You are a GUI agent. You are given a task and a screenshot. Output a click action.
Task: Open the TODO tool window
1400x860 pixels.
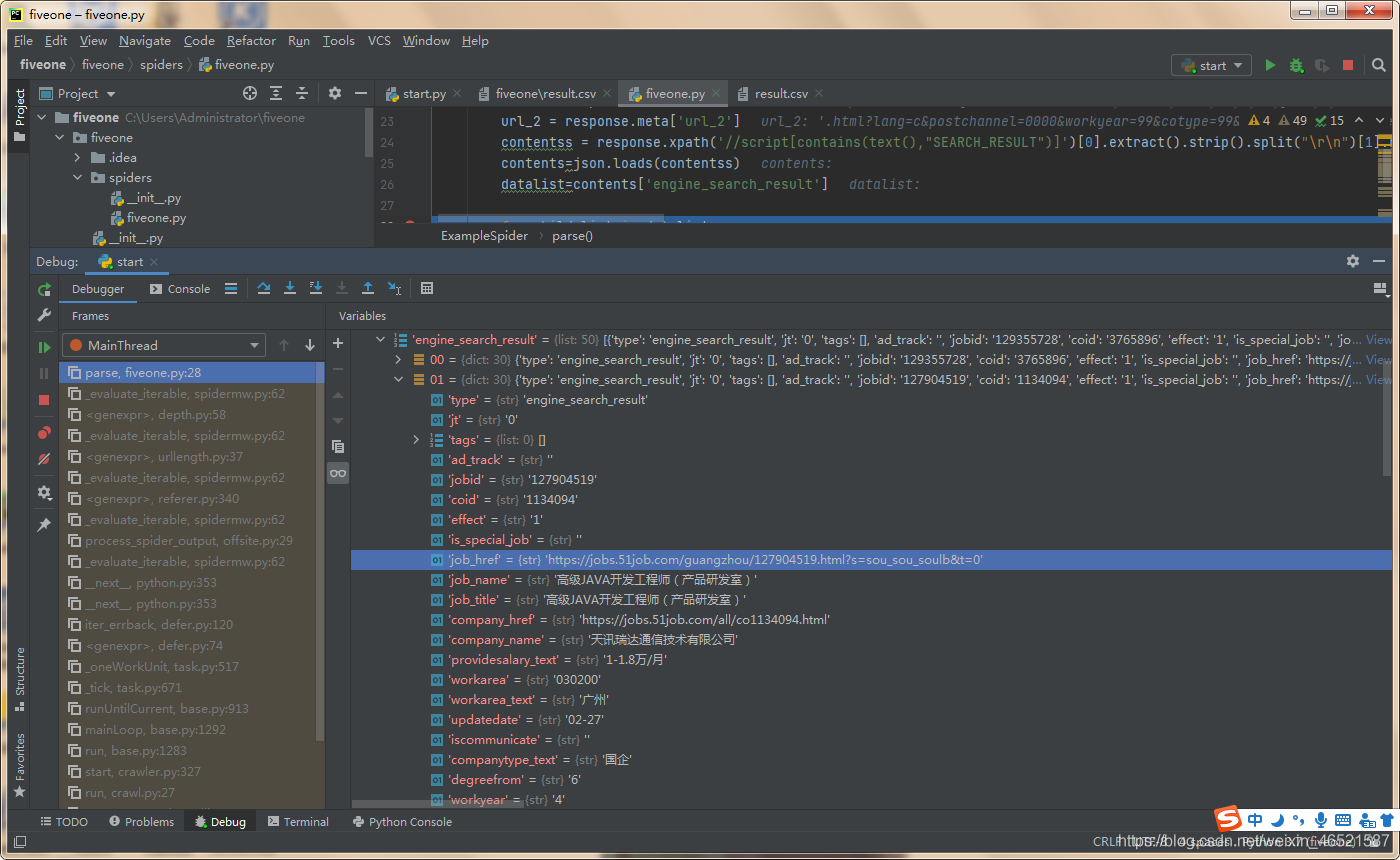point(63,822)
